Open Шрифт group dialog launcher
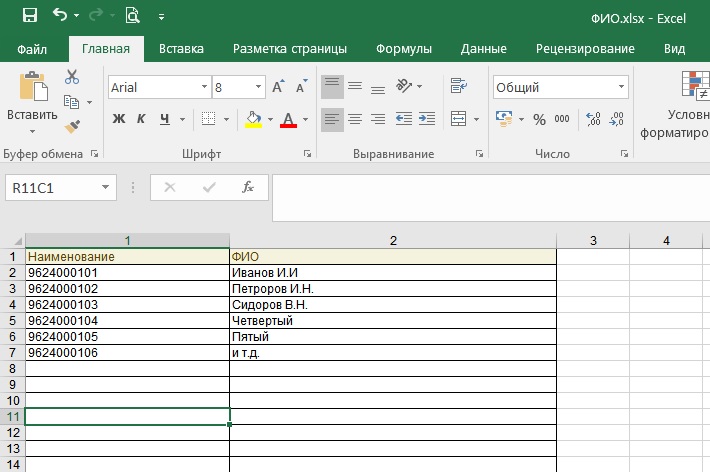The width and height of the screenshot is (710, 472). point(307,154)
